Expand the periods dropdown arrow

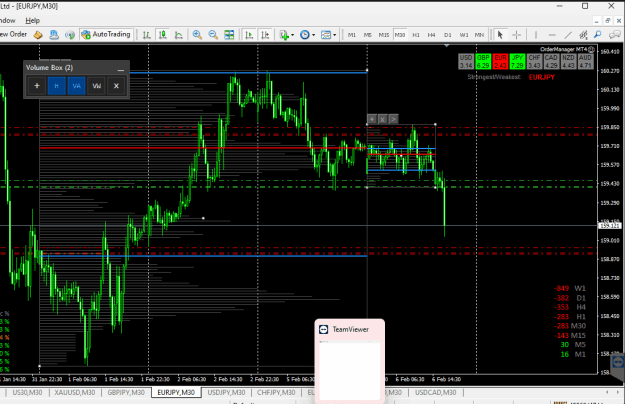[313, 35]
